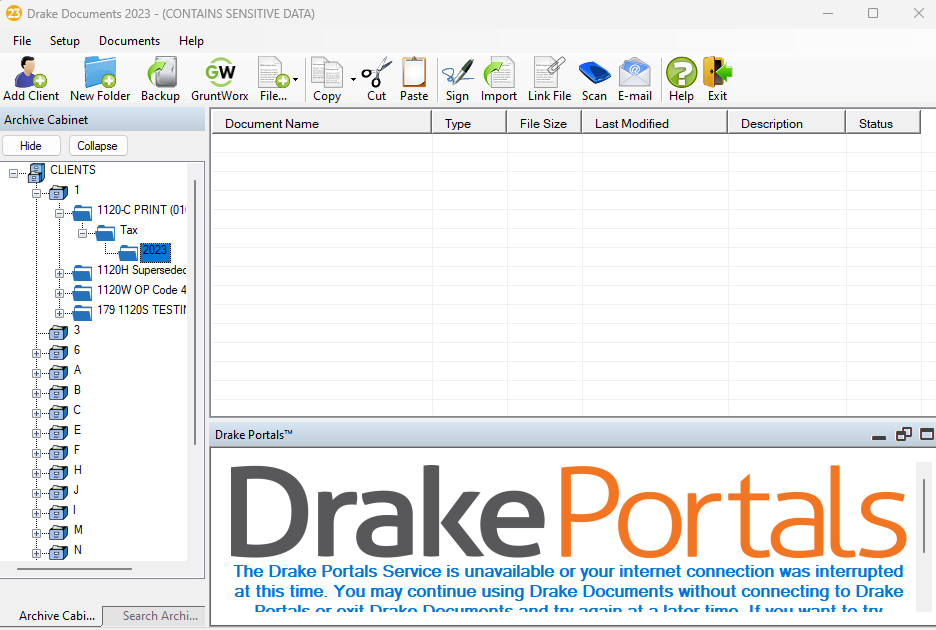Select the drawer J cabinet icon
This screenshot has width=936, height=630.
click(58, 493)
